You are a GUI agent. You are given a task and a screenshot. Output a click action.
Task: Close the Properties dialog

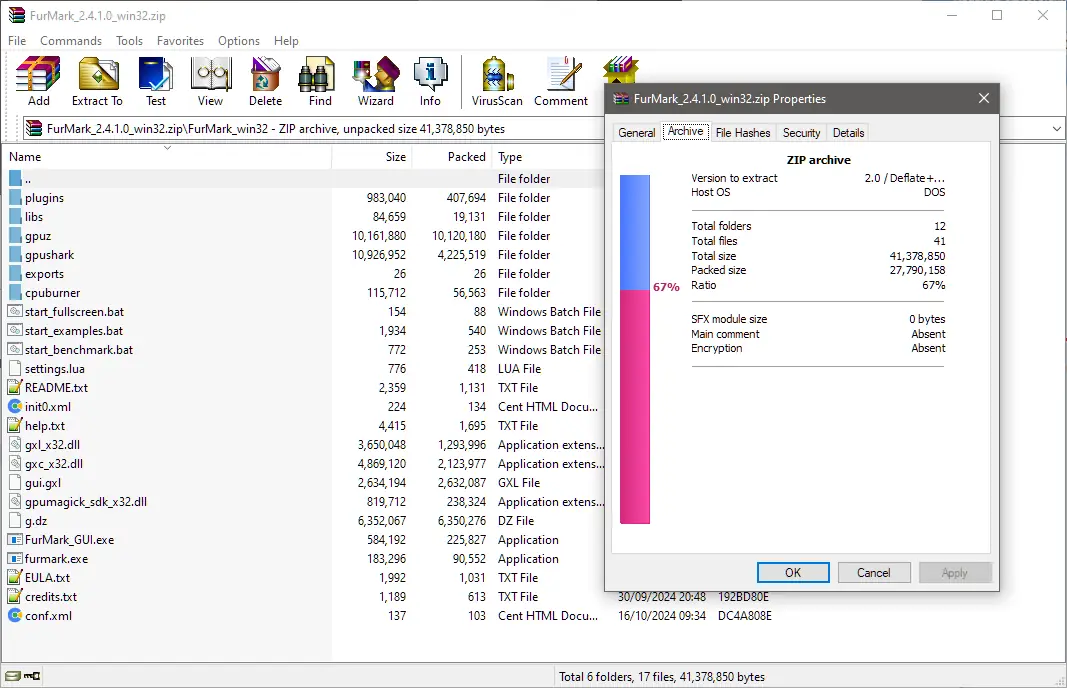tap(984, 98)
